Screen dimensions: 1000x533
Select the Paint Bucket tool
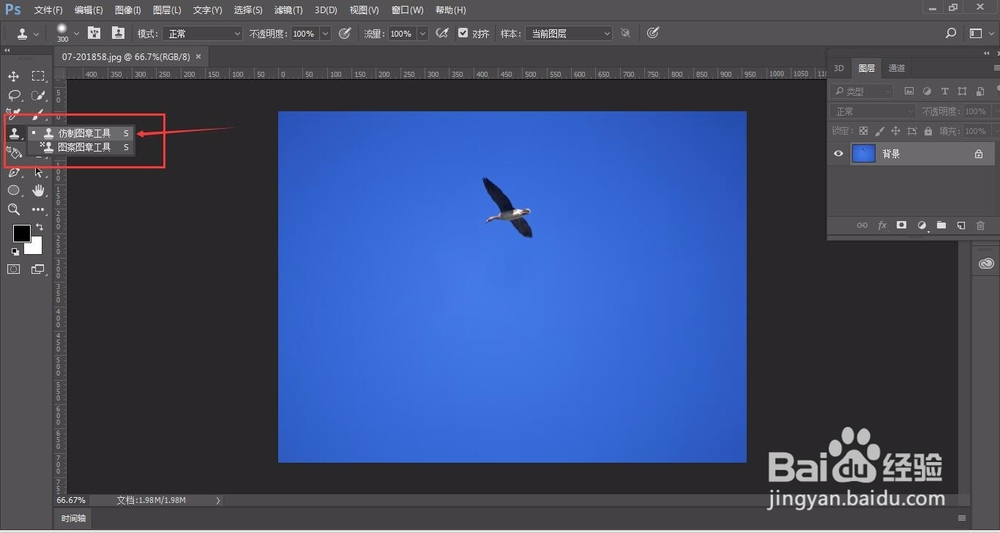[13, 152]
